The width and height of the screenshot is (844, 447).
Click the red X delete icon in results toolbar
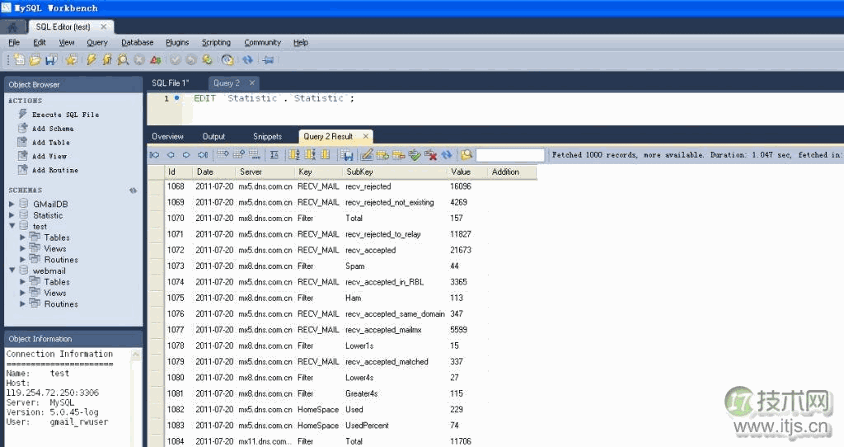(x=430, y=155)
